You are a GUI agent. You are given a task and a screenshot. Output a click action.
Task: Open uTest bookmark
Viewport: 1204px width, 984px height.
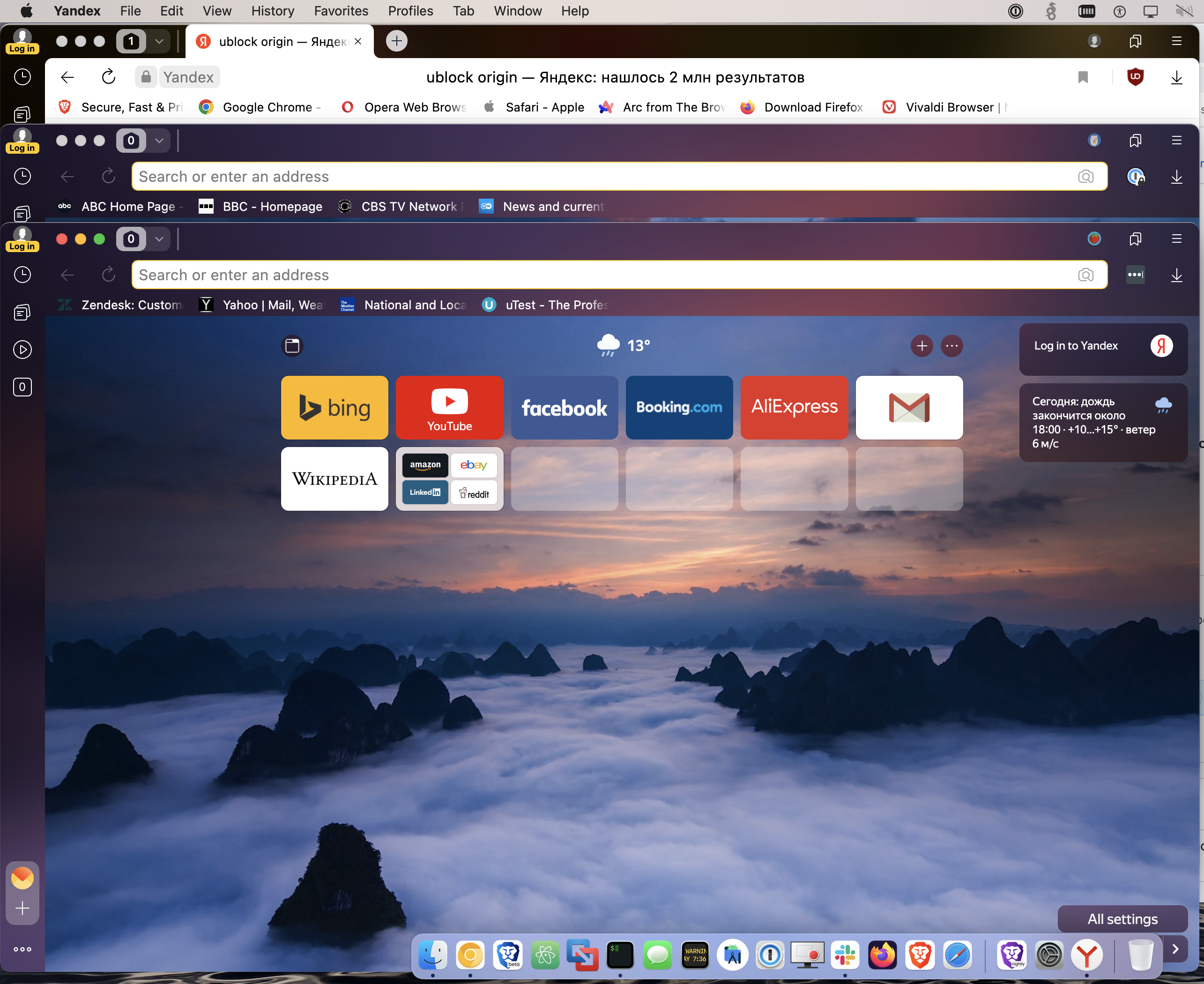[545, 305]
